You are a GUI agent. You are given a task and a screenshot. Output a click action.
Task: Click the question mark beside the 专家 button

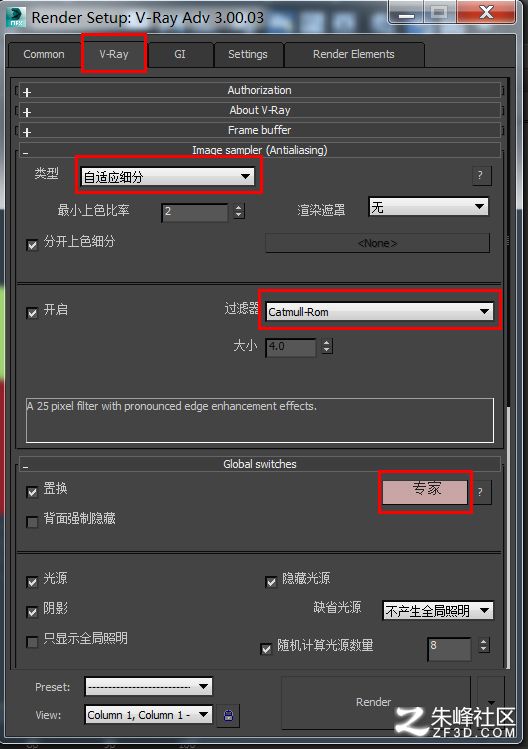click(480, 492)
